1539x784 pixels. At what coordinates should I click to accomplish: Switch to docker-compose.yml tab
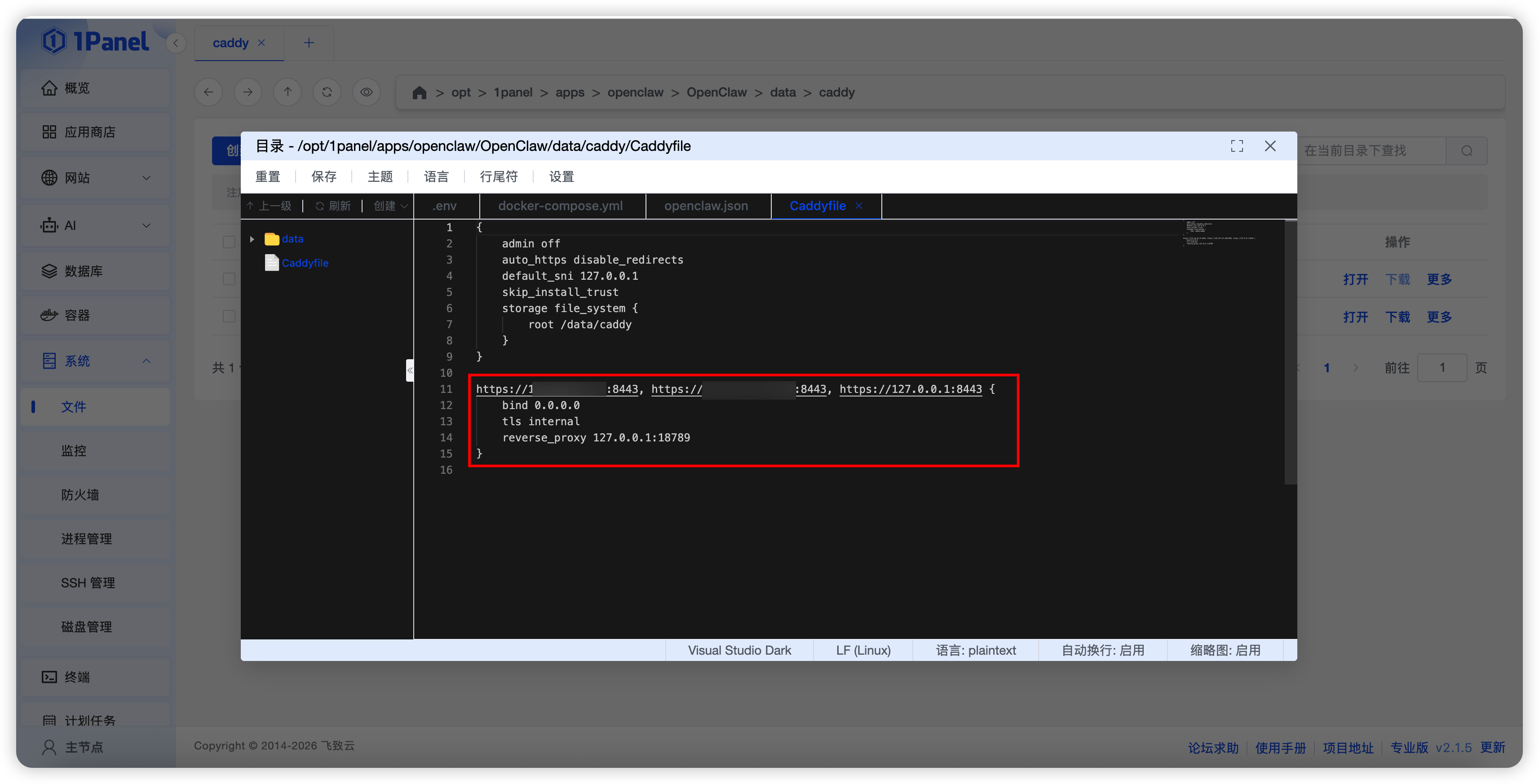tap(560, 206)
